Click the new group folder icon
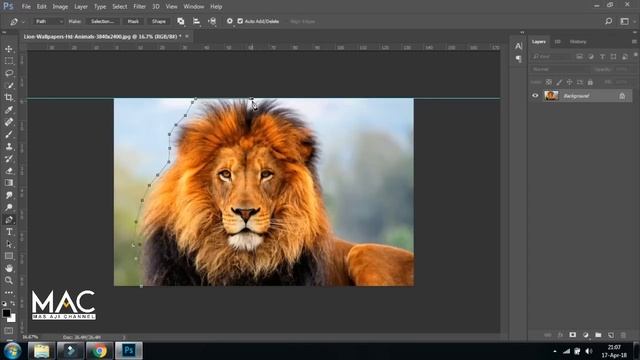 coord(598,335)
